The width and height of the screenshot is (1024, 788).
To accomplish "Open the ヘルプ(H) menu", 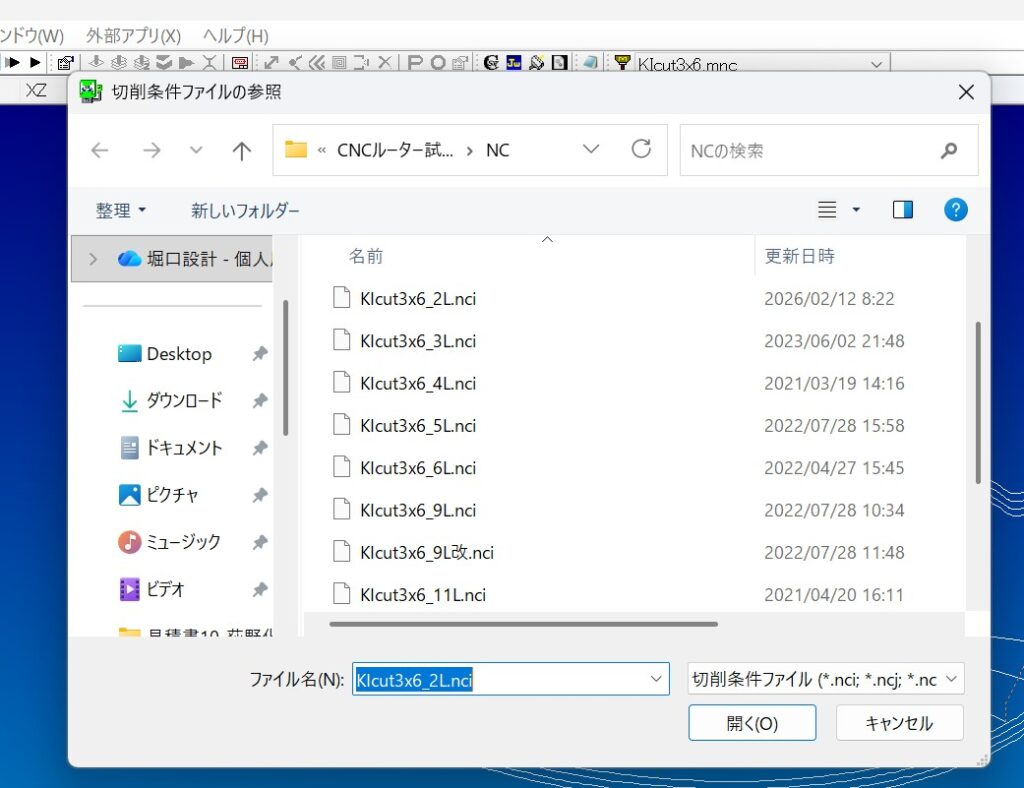I will pyautogui.click(x=235, y=36).
